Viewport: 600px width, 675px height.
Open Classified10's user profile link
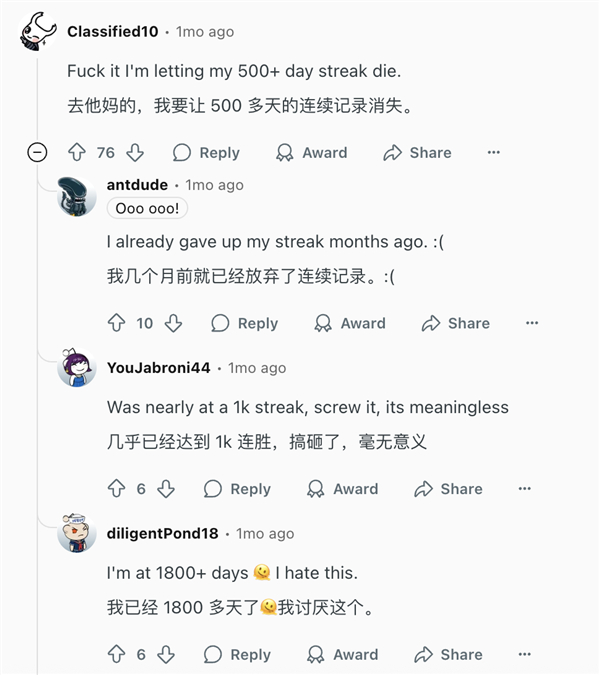[x=112, y=32]
